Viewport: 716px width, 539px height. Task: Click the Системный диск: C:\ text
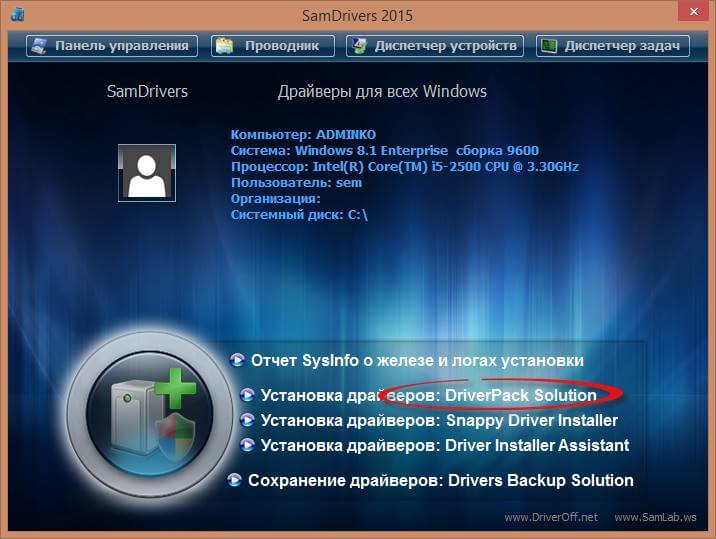[x=299, y=215]
